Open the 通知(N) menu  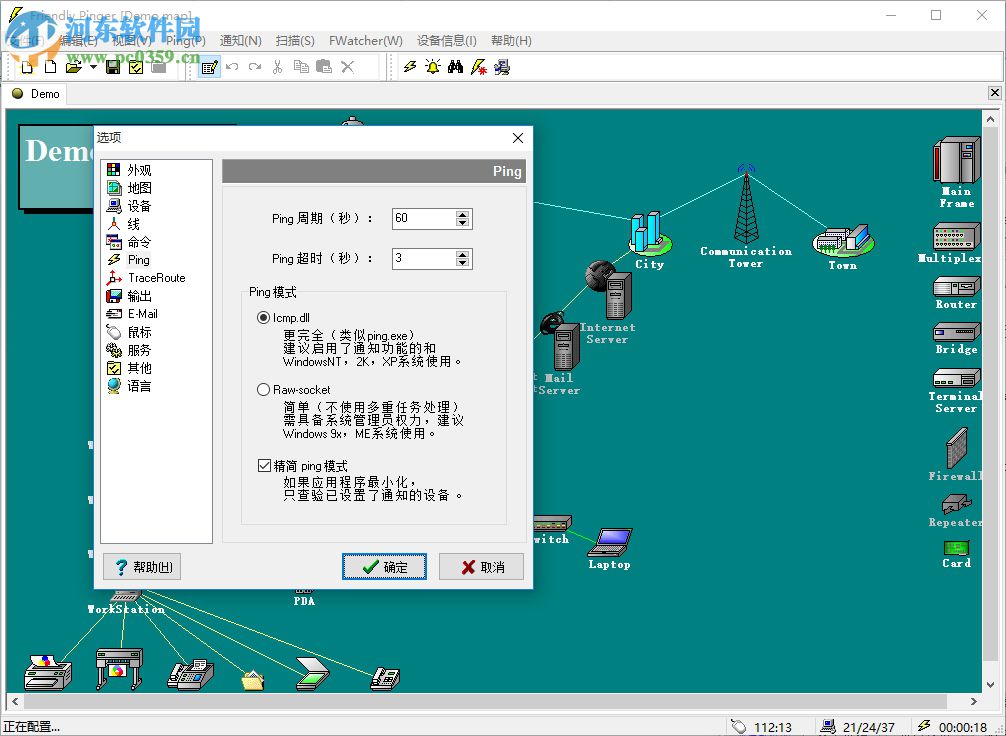(x=241, y=40)
